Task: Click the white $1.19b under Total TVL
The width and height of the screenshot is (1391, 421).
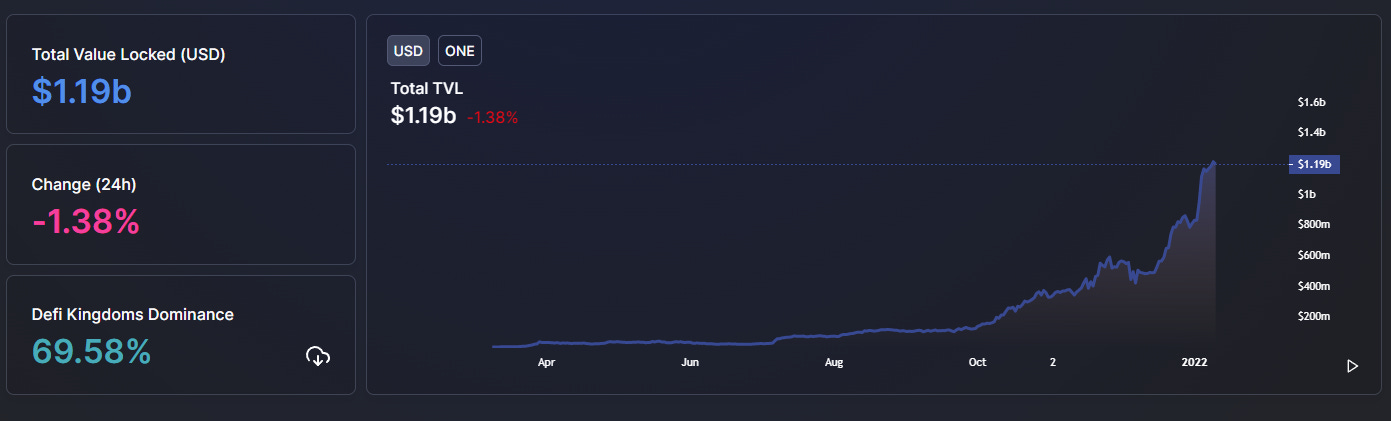Action: (424, 115)
